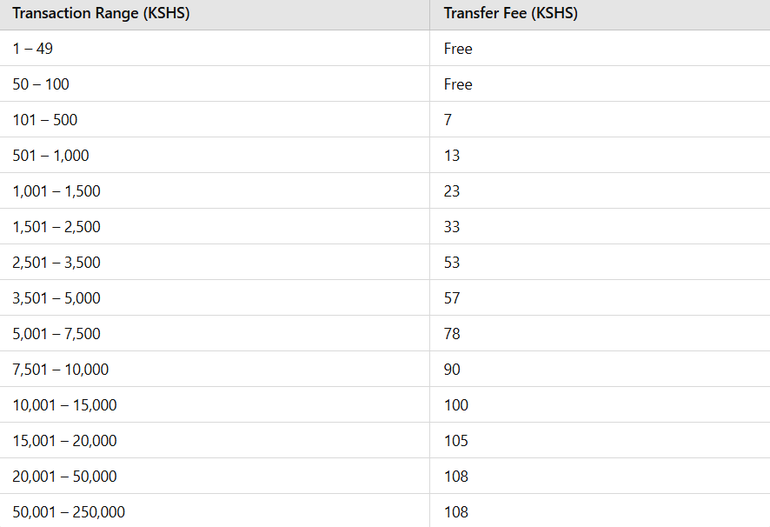Click the fee value 7
The width and height of the screenshot is (770, 527).
[x=448, y=120]
